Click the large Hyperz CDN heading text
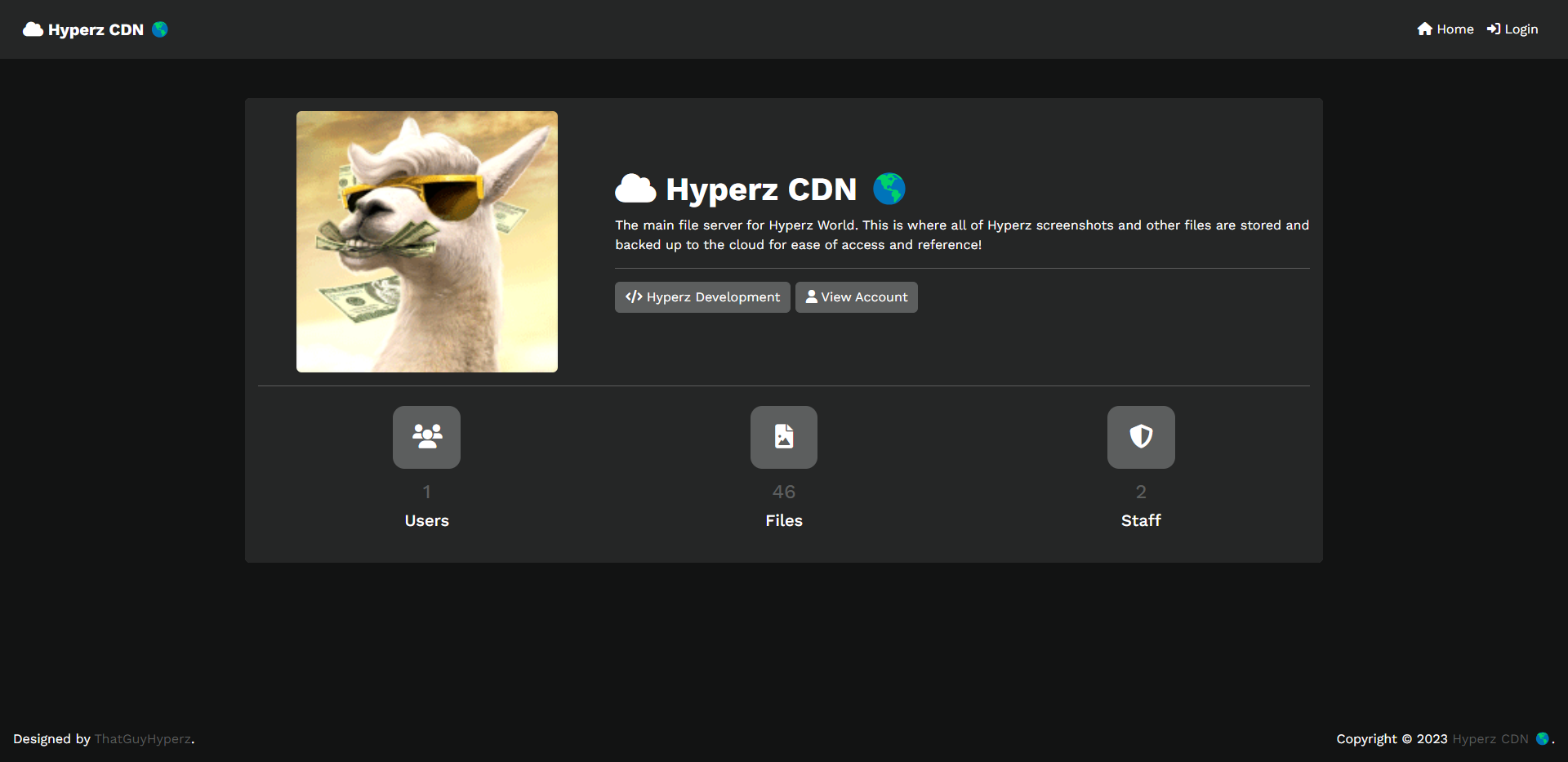The height and width of the screenshot is (762, 1568). click(x=761, y=189)
